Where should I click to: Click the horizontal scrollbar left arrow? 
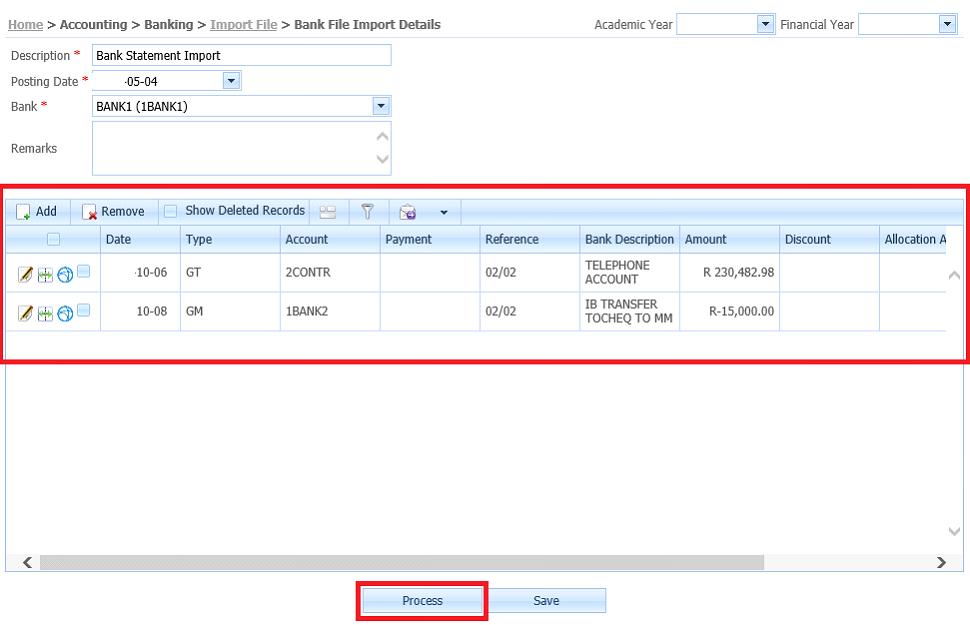(27, 562)
